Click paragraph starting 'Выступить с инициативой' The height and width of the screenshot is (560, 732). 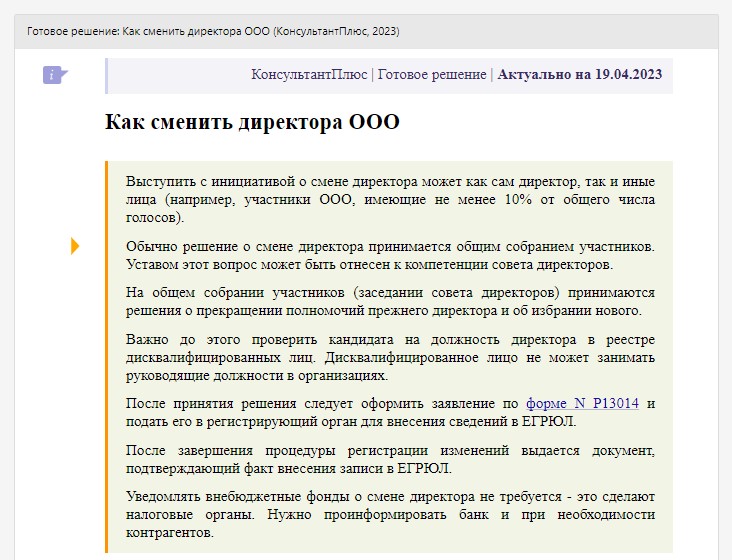(x=390, y=199)
